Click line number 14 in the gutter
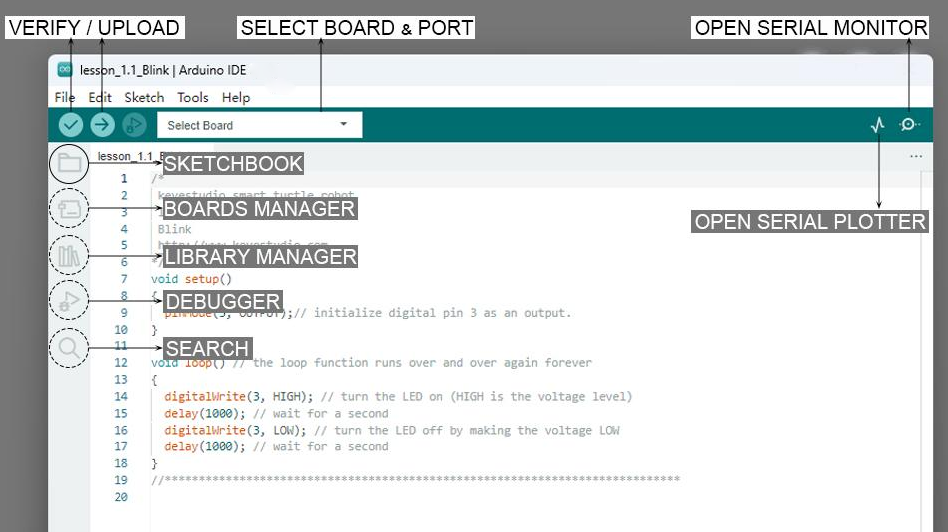948x532 pixels. [x=121, y=396]
